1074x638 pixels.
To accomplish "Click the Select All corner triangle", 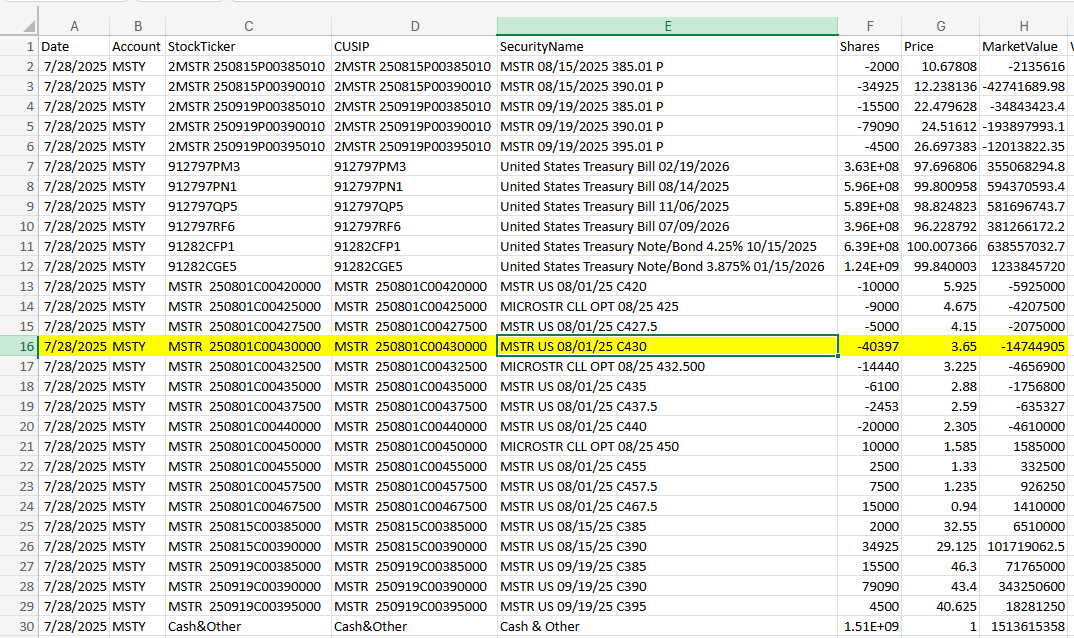I will click(28, 26).
